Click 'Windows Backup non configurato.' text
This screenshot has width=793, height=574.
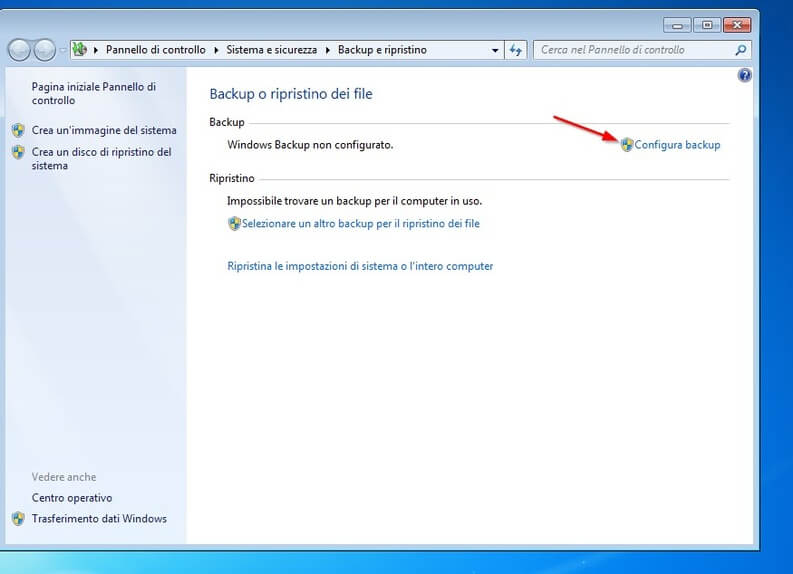(310, 145)
